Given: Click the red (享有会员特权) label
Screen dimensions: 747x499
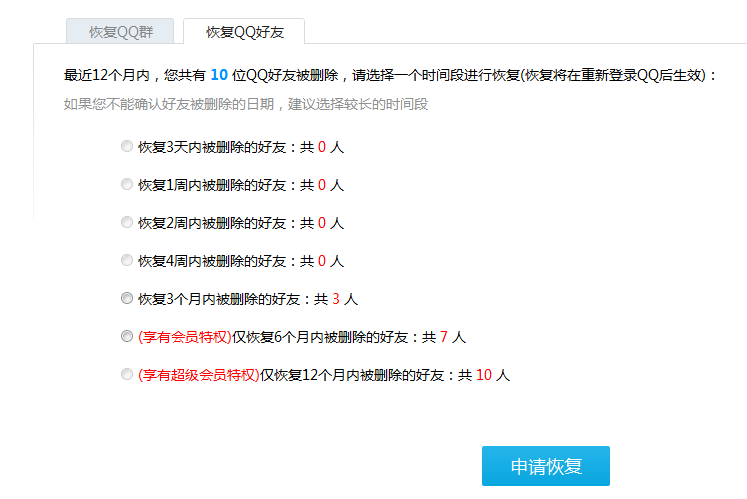Looking at the screenshot, I should tap(185, 337).
